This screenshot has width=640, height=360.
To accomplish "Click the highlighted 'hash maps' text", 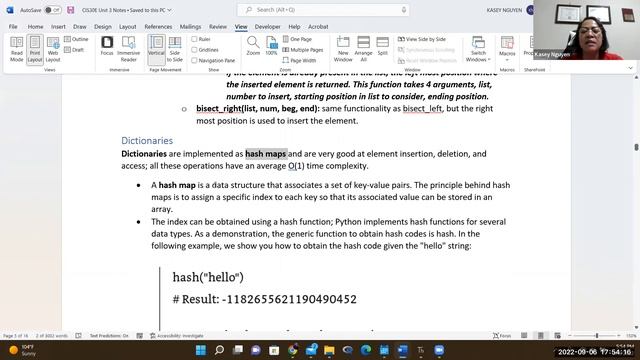I will pos(266,154).
